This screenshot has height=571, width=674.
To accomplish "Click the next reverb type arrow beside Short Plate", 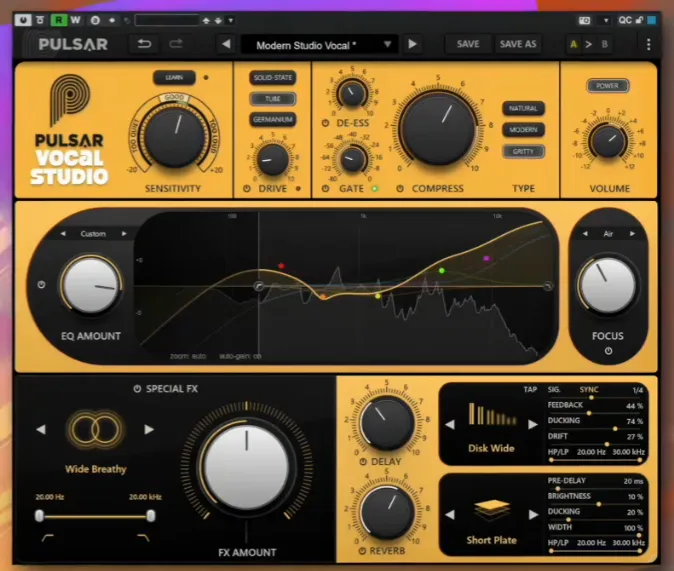I will click(533, 515).
